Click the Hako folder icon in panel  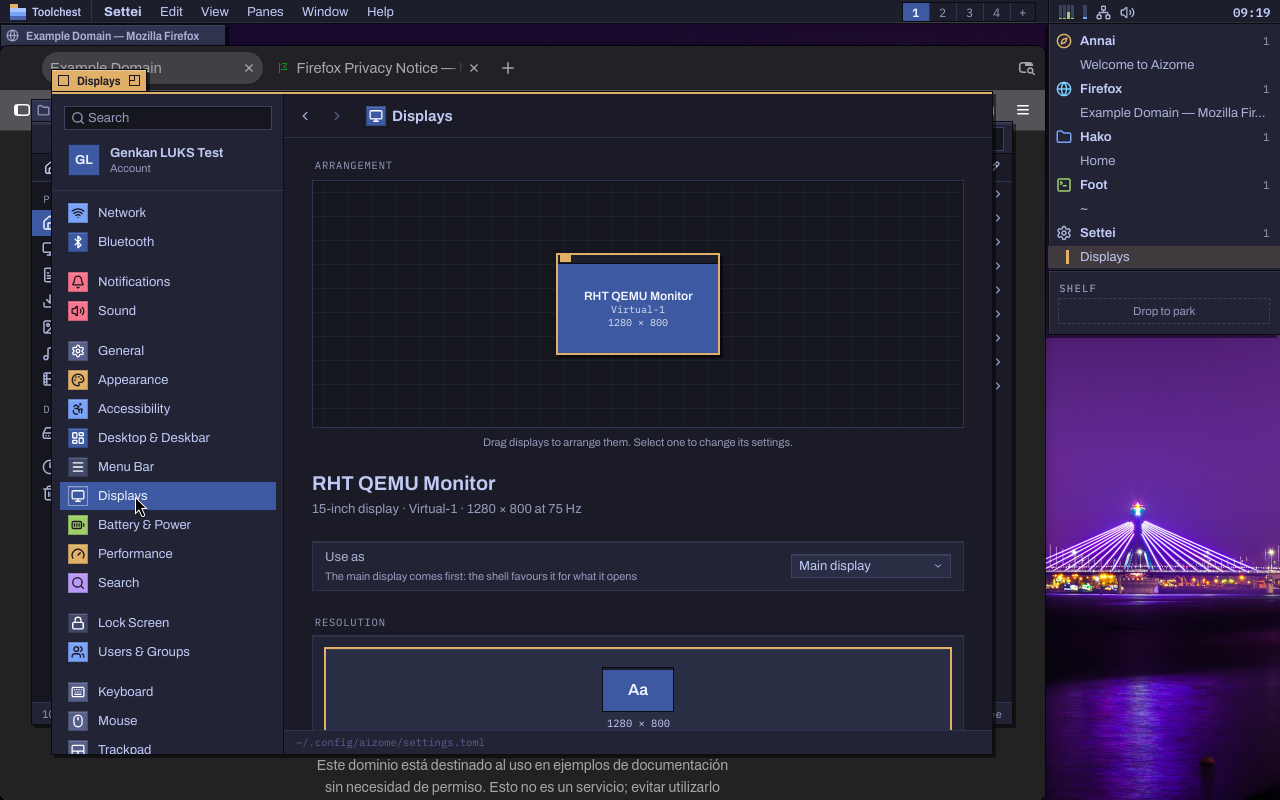[x=1064, y=137]
